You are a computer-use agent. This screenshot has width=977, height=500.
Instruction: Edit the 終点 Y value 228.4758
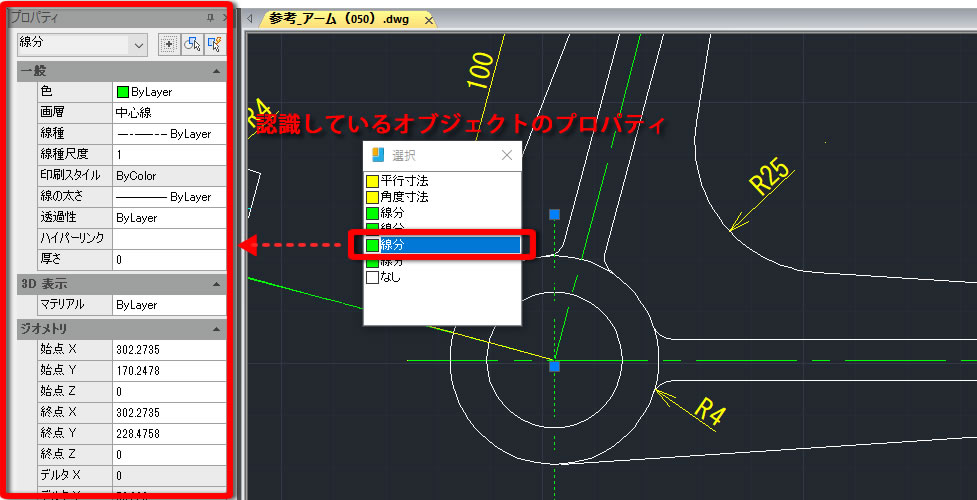pyautogui.click(x=169, y=433)
